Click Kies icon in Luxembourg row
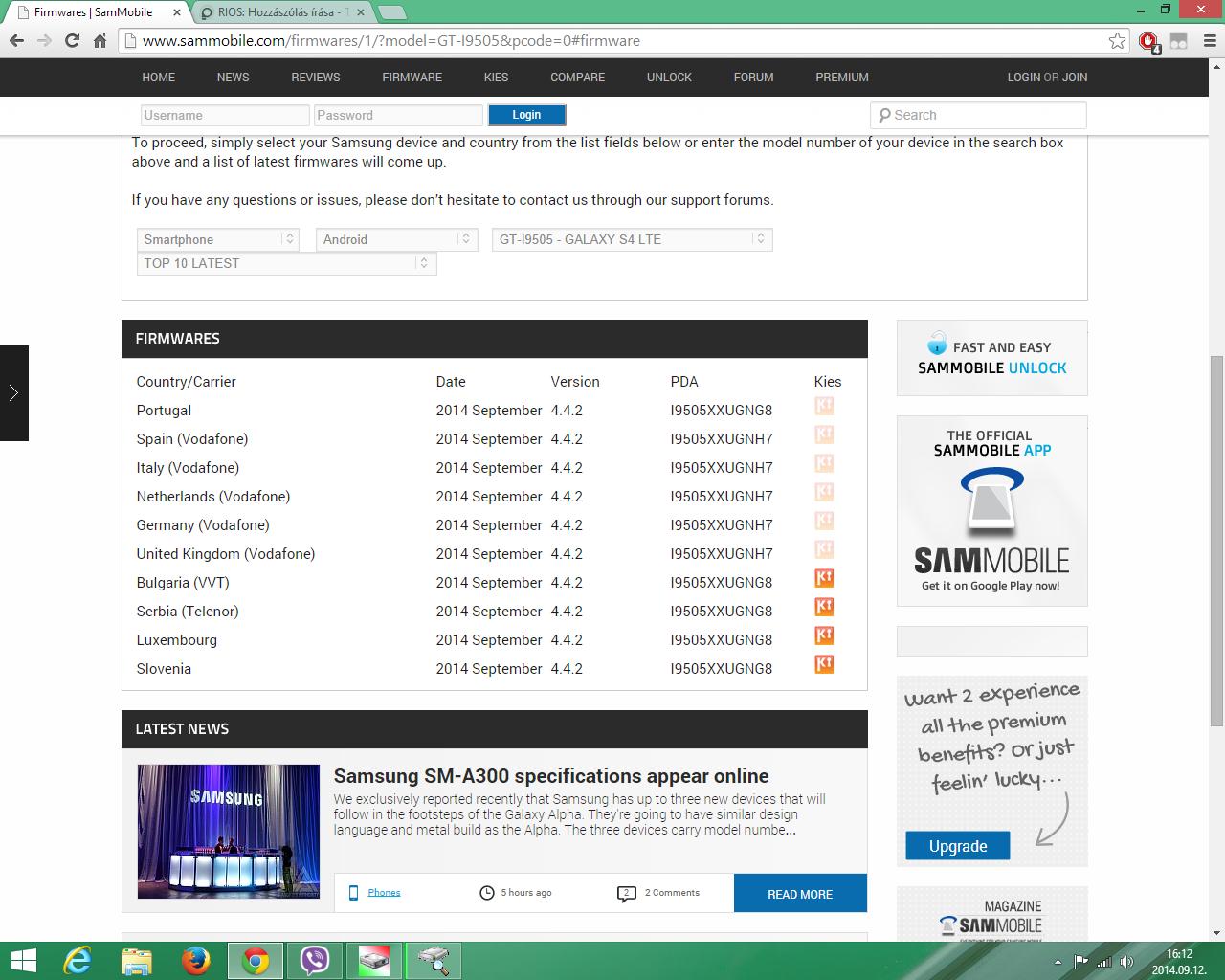Screen dimensions: 1225x980 [824, 635]
